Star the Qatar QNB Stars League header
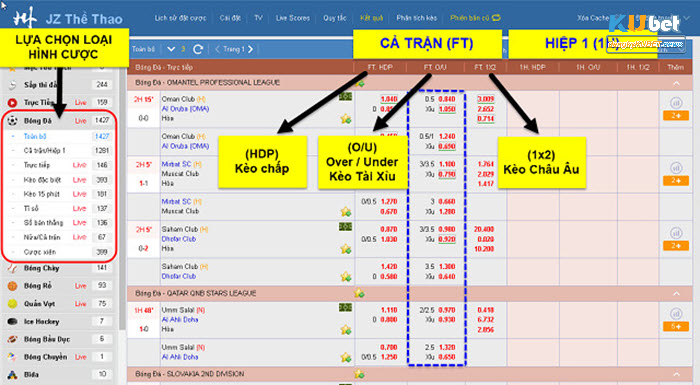Image resolution: width=700 pixels, height=385 pixels. coord(359,293)
